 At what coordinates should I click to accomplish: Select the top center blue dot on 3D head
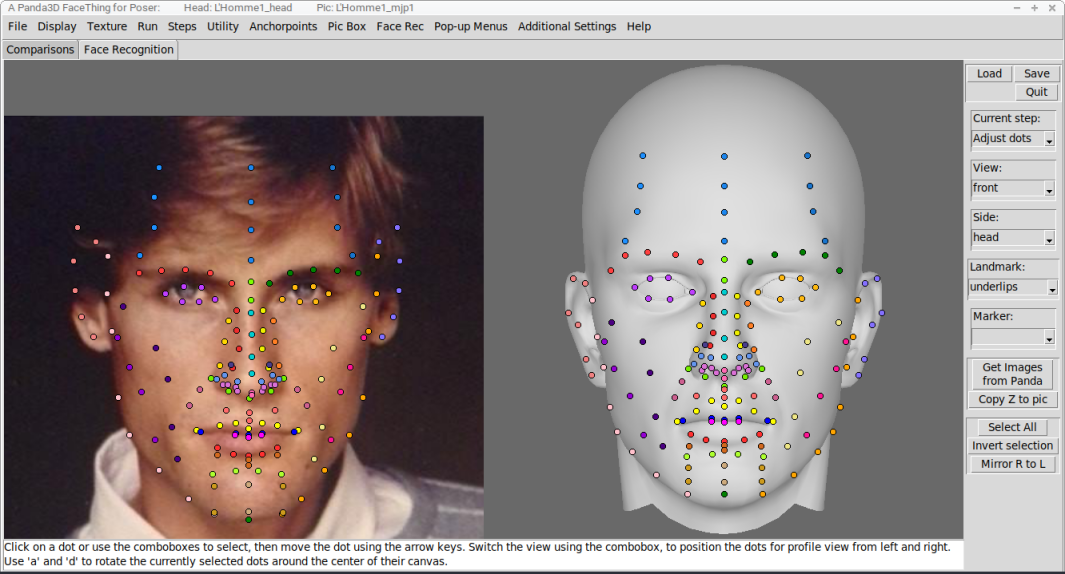tap(724, 156)
